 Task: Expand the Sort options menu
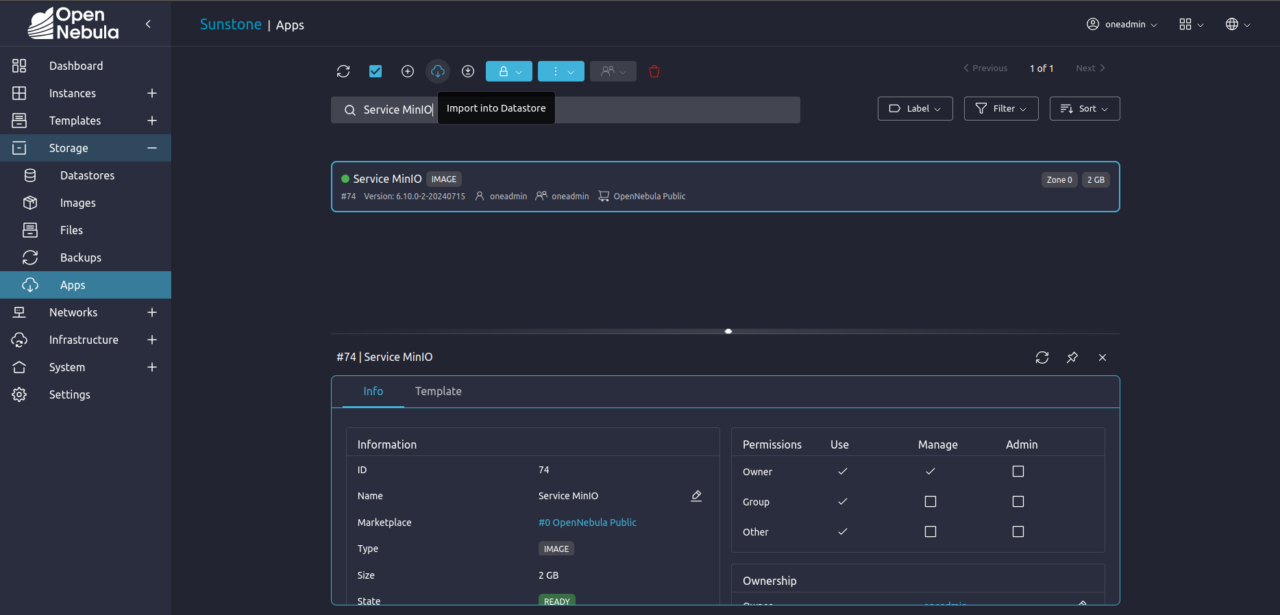[1084, 108]
